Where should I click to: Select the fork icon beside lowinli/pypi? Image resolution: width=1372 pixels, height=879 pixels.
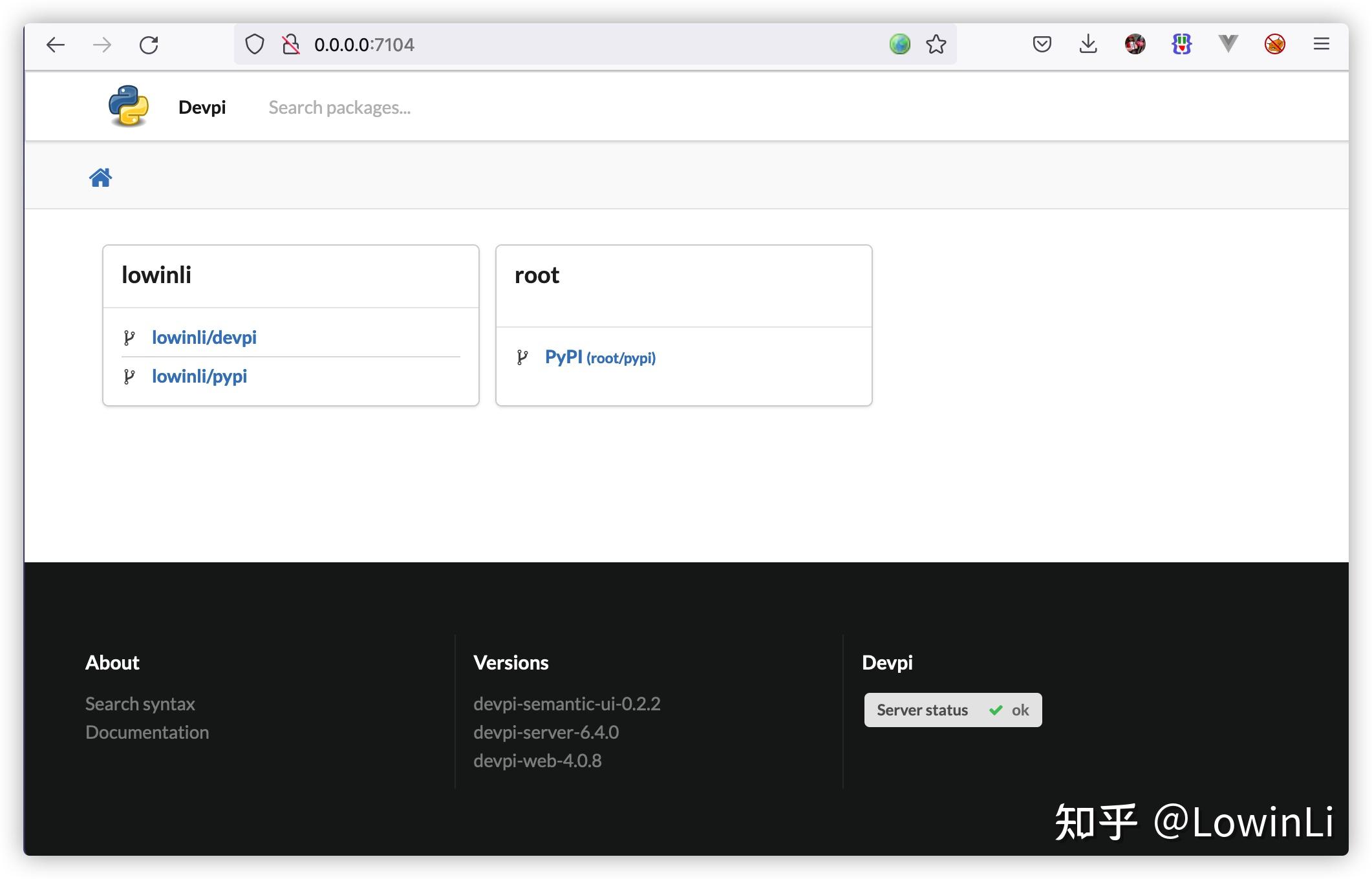coord(131,376)
